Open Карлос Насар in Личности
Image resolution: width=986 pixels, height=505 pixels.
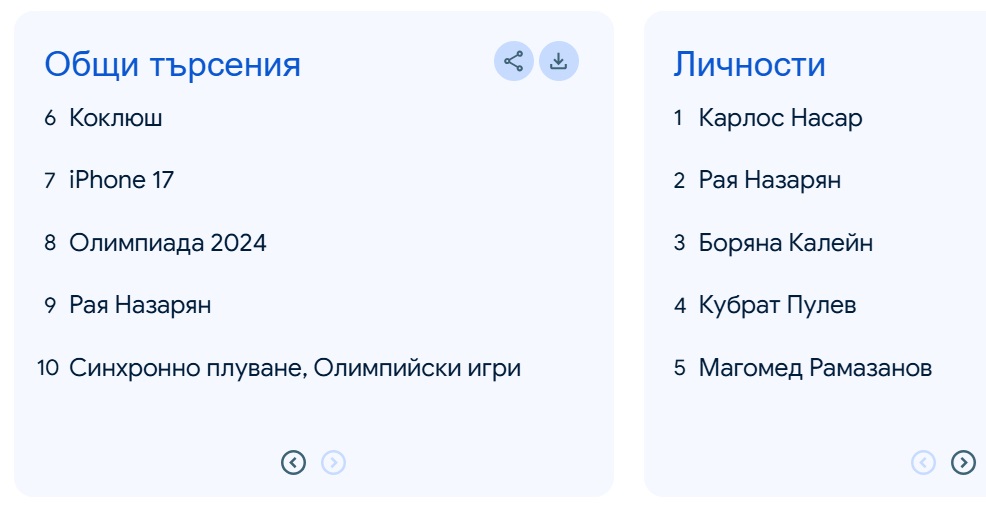[780, 118]
